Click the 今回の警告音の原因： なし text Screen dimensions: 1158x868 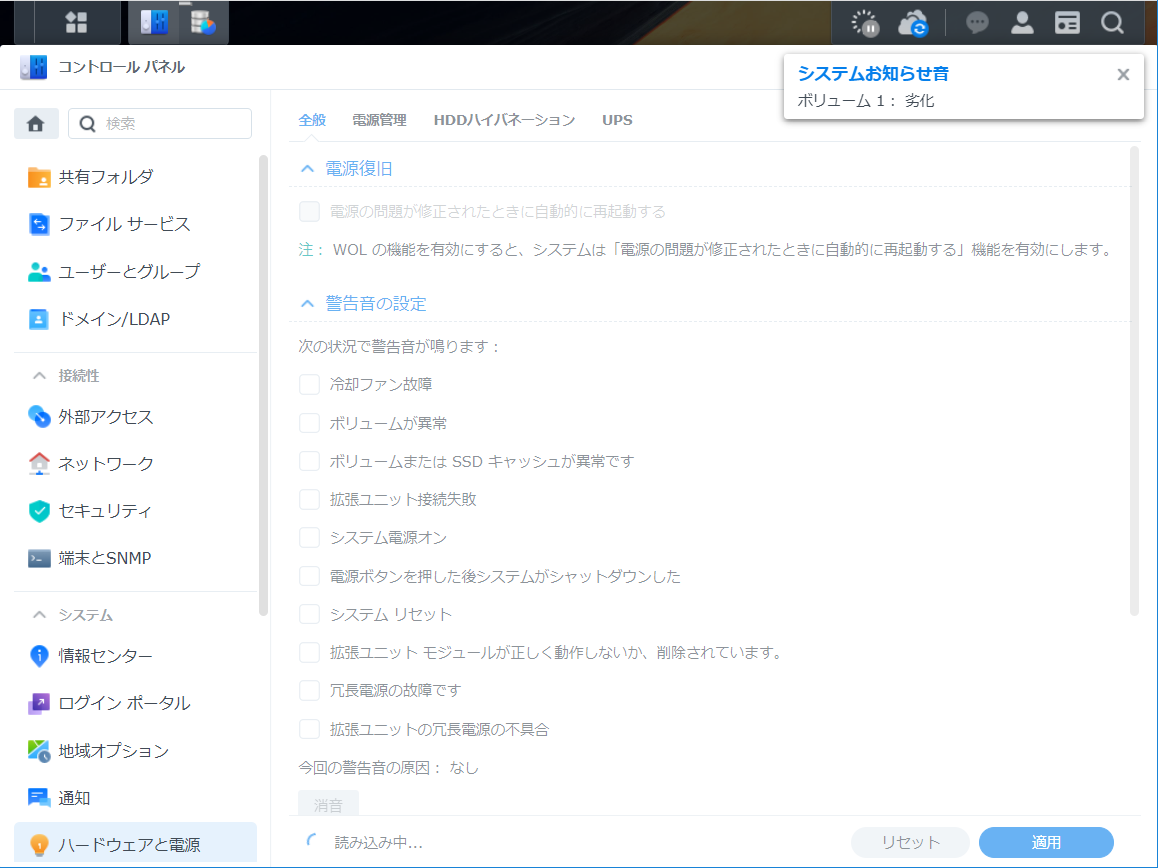tap(388, 768)
